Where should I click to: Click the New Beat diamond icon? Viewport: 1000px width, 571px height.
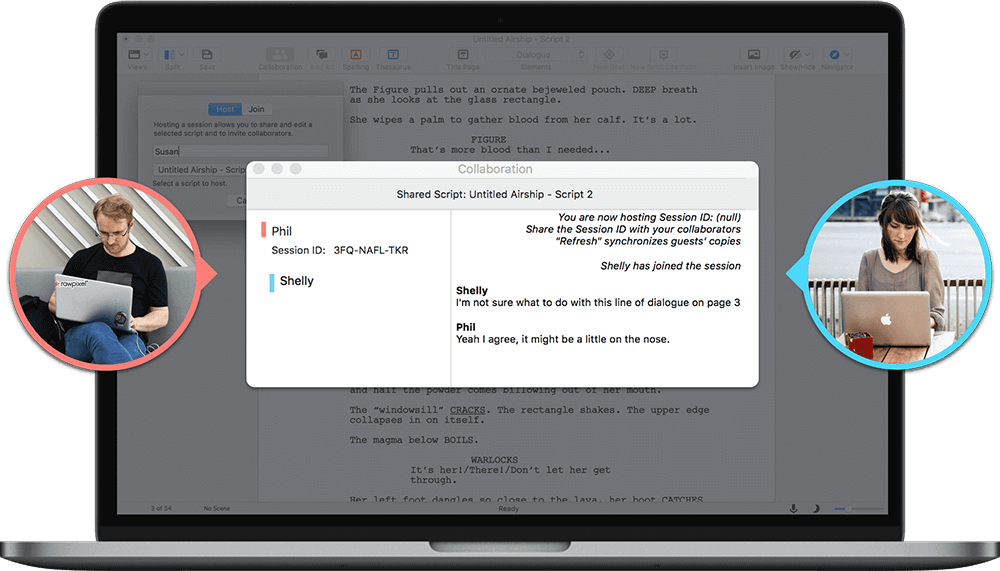click(x=609, y=55)
